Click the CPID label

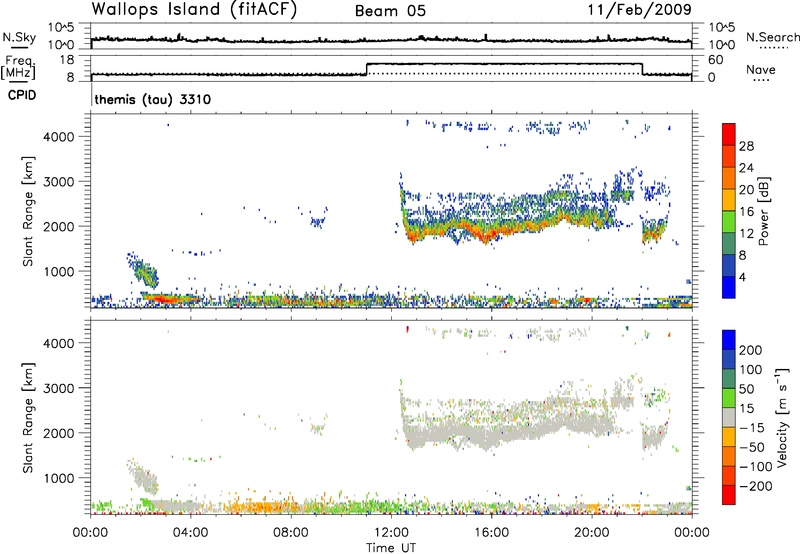pyautogui.click(x=22, y=95)
